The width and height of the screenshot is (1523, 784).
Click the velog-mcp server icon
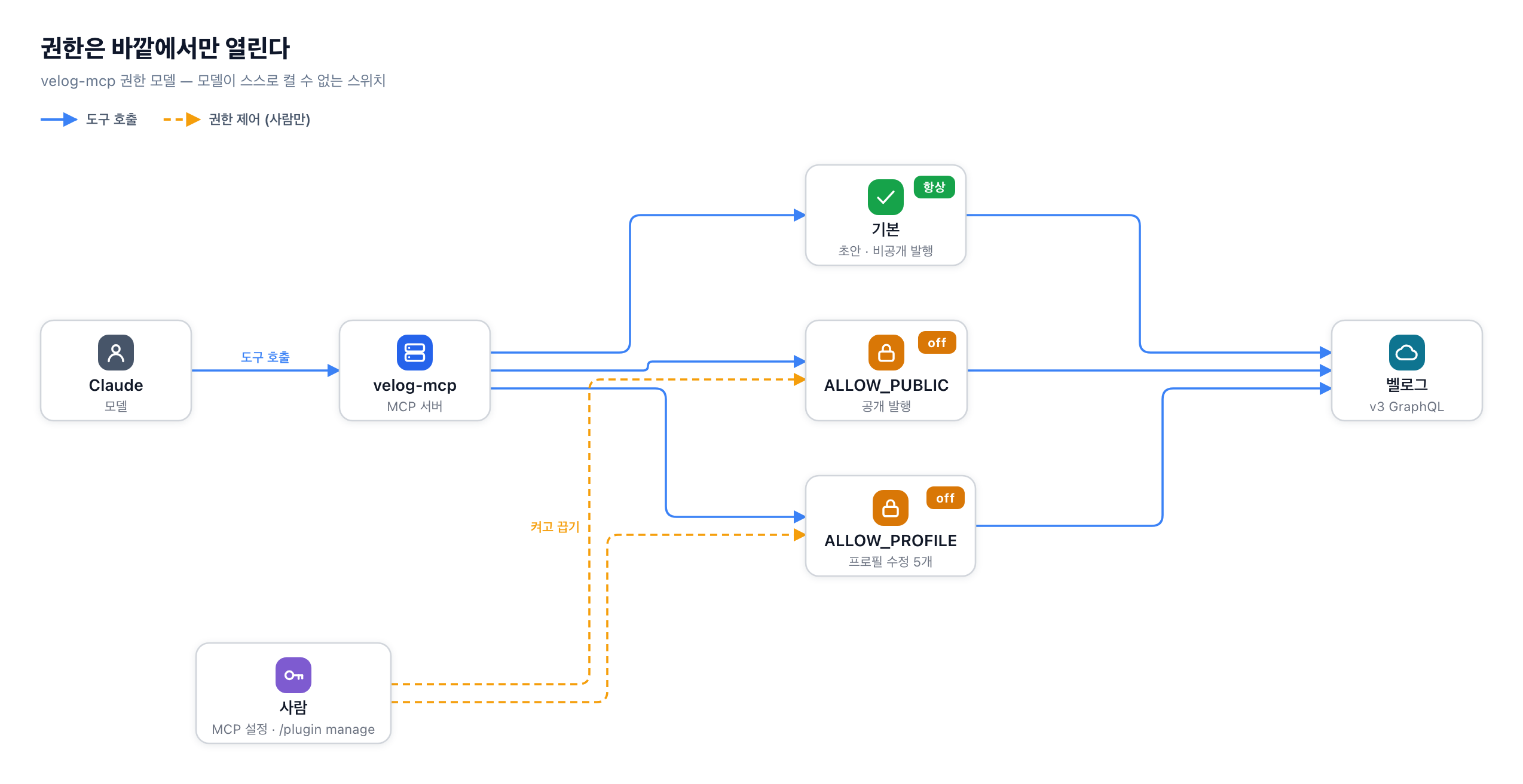(x=415, y=353)
